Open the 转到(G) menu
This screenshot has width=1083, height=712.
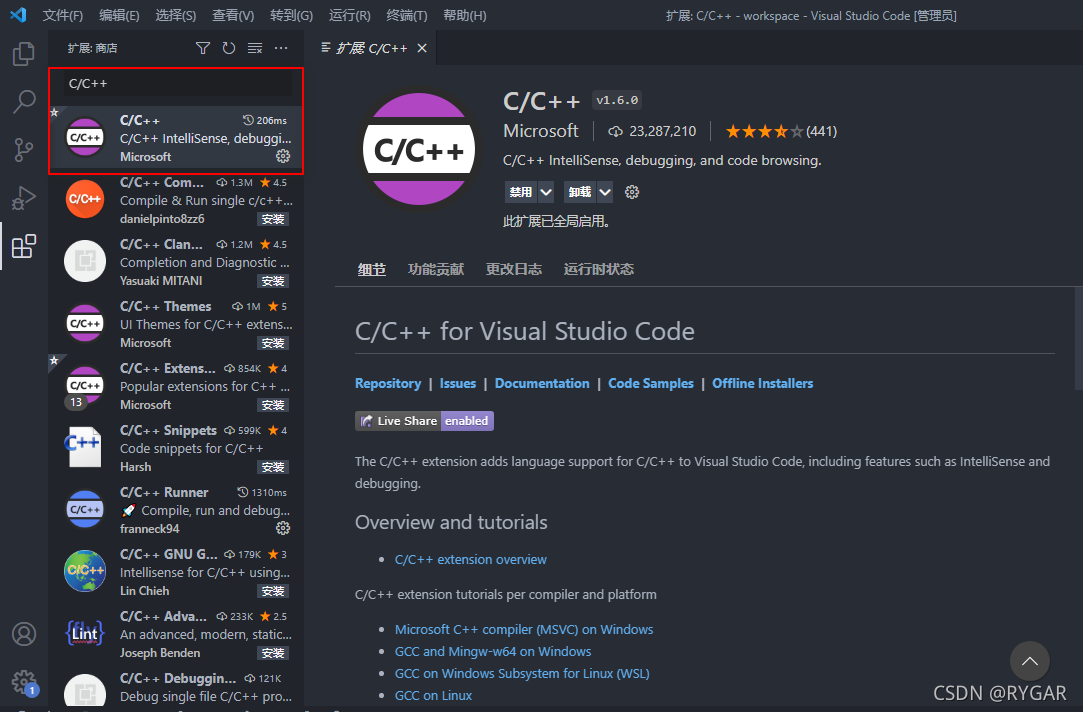pyautogui.click(x=291, y=15)
